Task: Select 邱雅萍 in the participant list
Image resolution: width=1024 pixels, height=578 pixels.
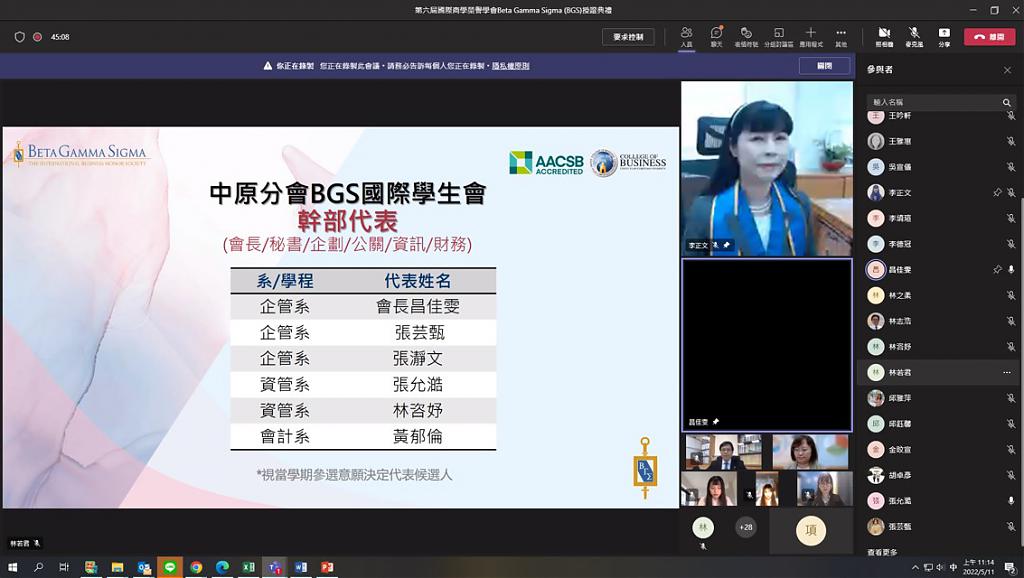Action: pos(937,398)
